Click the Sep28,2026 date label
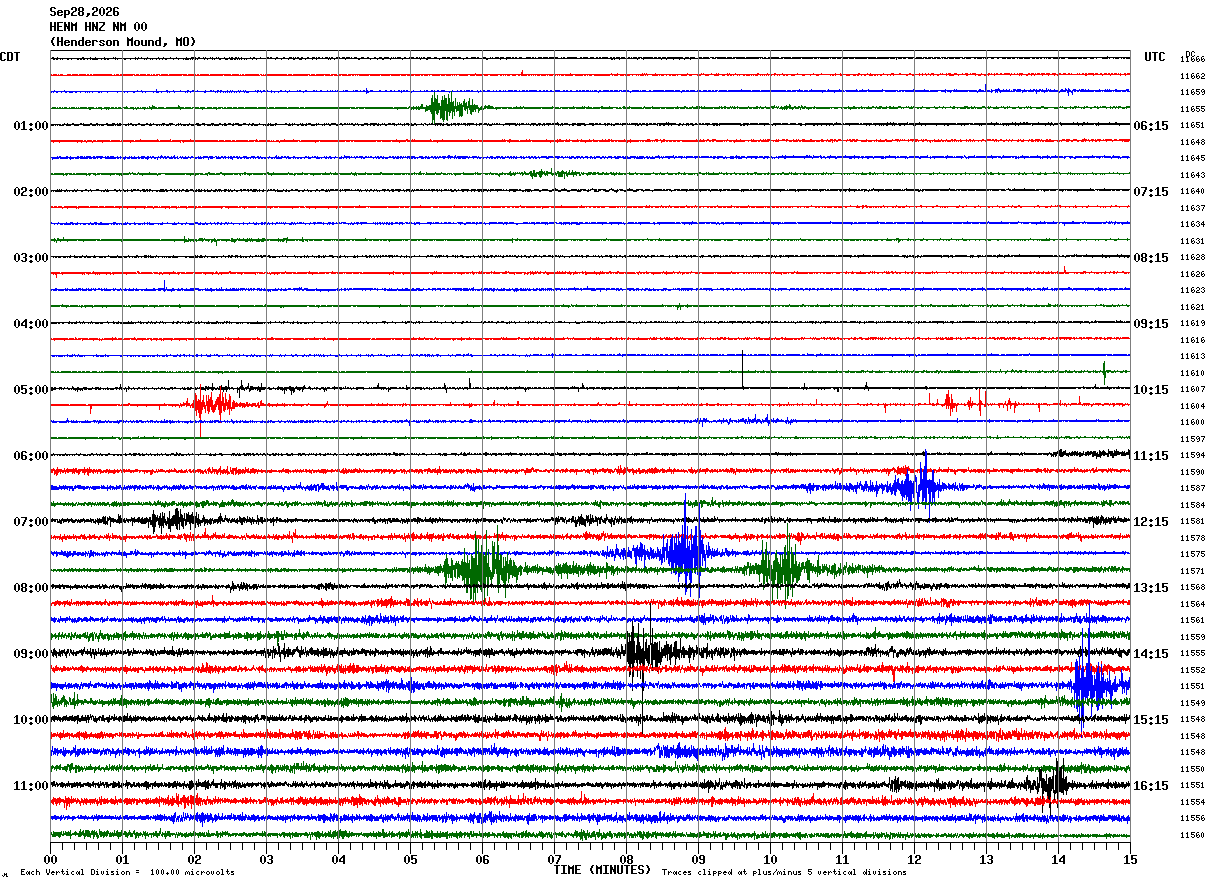This screenshot has height=886, width=1210. pyautogui.click(x=84, y=12)
